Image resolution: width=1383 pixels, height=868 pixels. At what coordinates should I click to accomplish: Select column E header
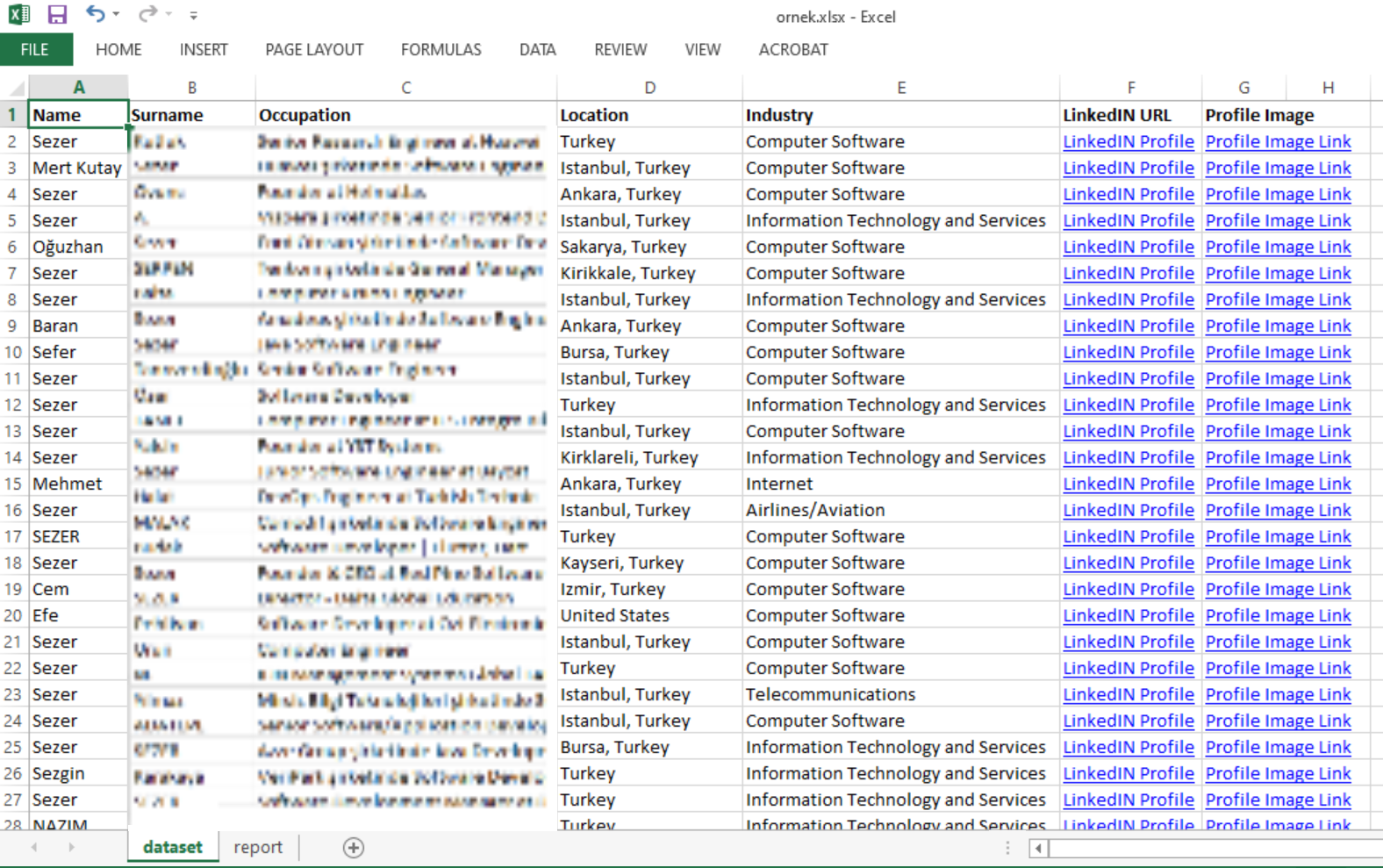coord(901,88)
